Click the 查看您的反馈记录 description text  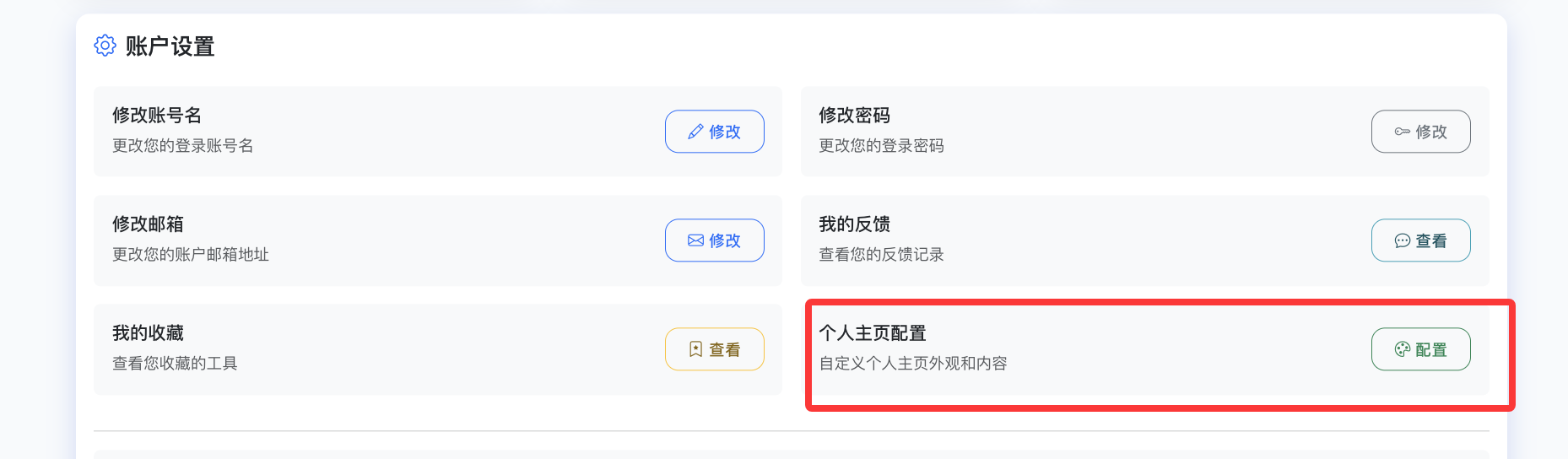coord(881,255)
